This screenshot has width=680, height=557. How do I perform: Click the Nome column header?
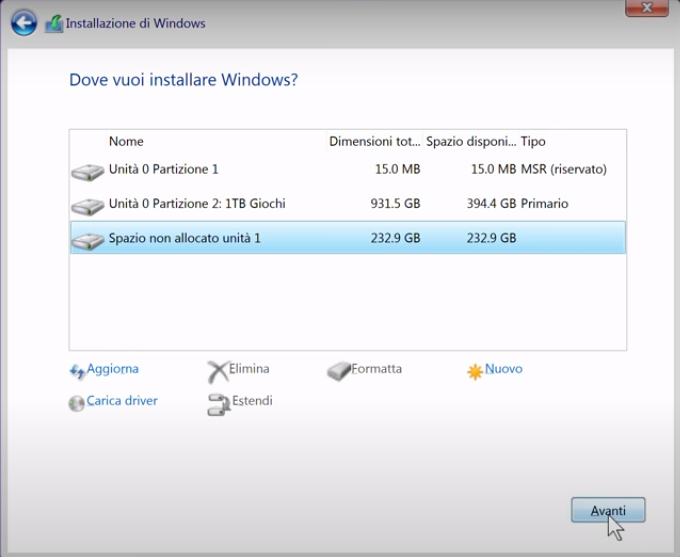pyautogui.click(x=126, y=142)
